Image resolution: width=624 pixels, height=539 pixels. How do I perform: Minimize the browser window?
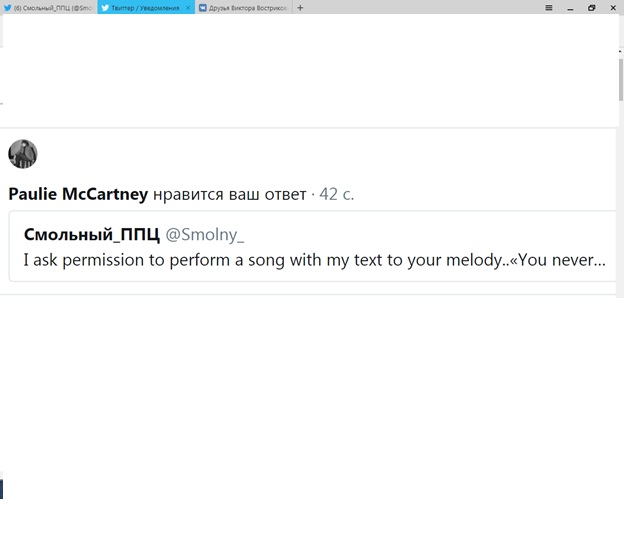570,7
